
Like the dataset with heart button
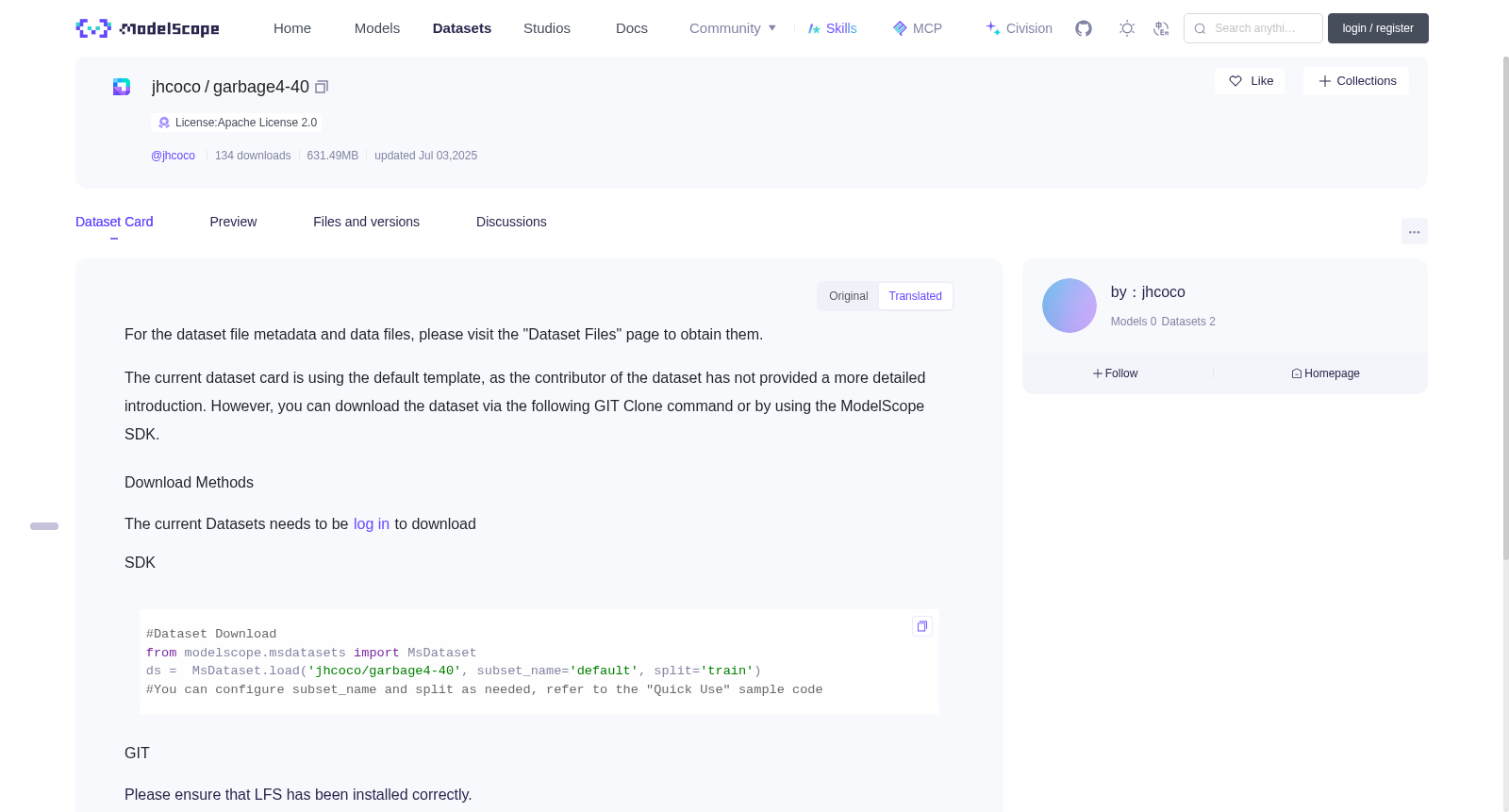pyautogui.click(x=1250, y=81)
